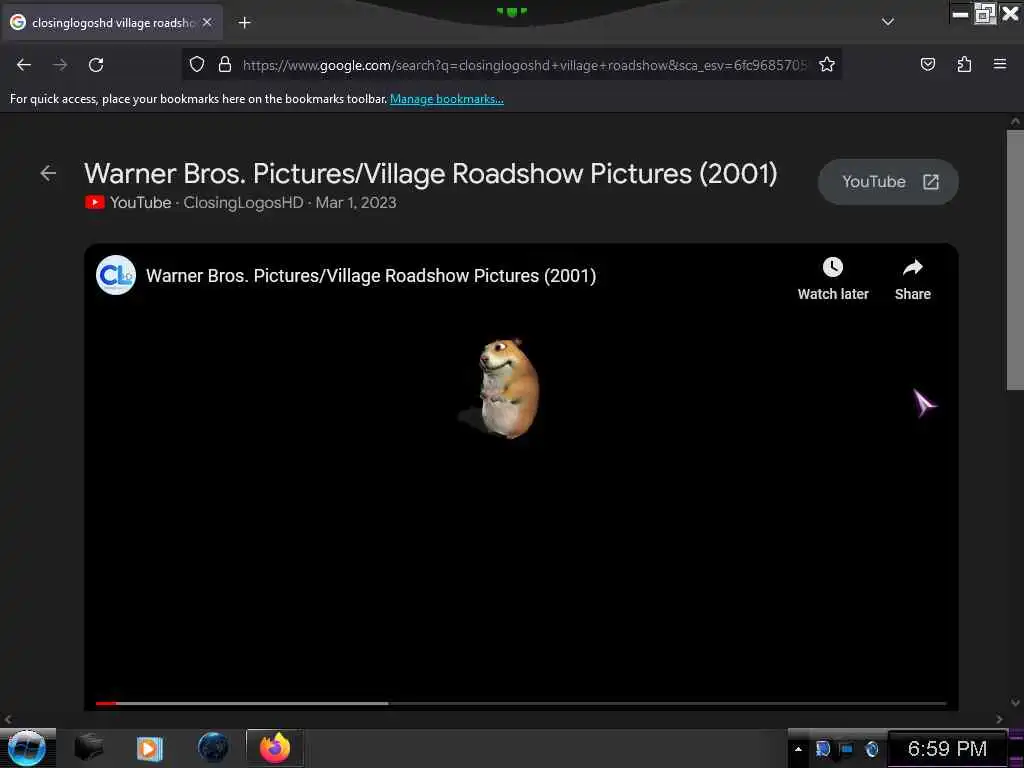Click the first system tray monitor icon
Viewport: 1024px width, 768px height.
[822, 748]
